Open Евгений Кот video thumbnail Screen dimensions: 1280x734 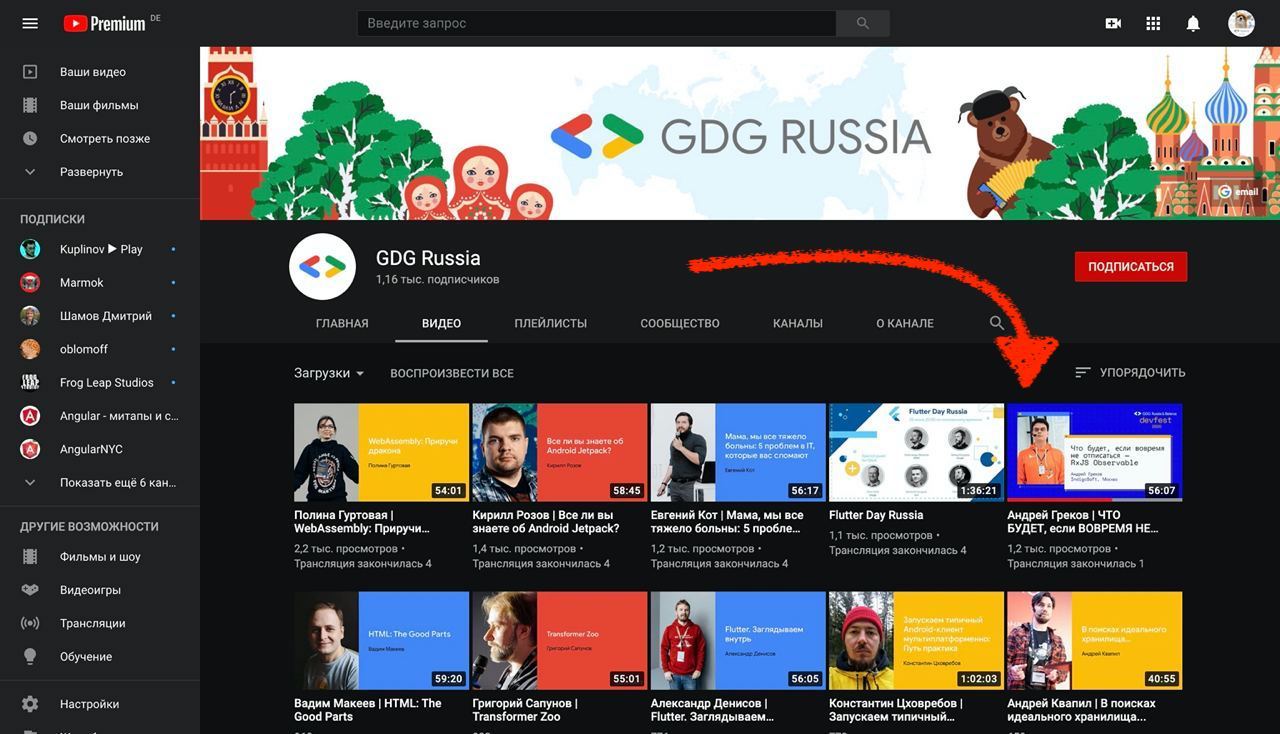pos(738,452)
